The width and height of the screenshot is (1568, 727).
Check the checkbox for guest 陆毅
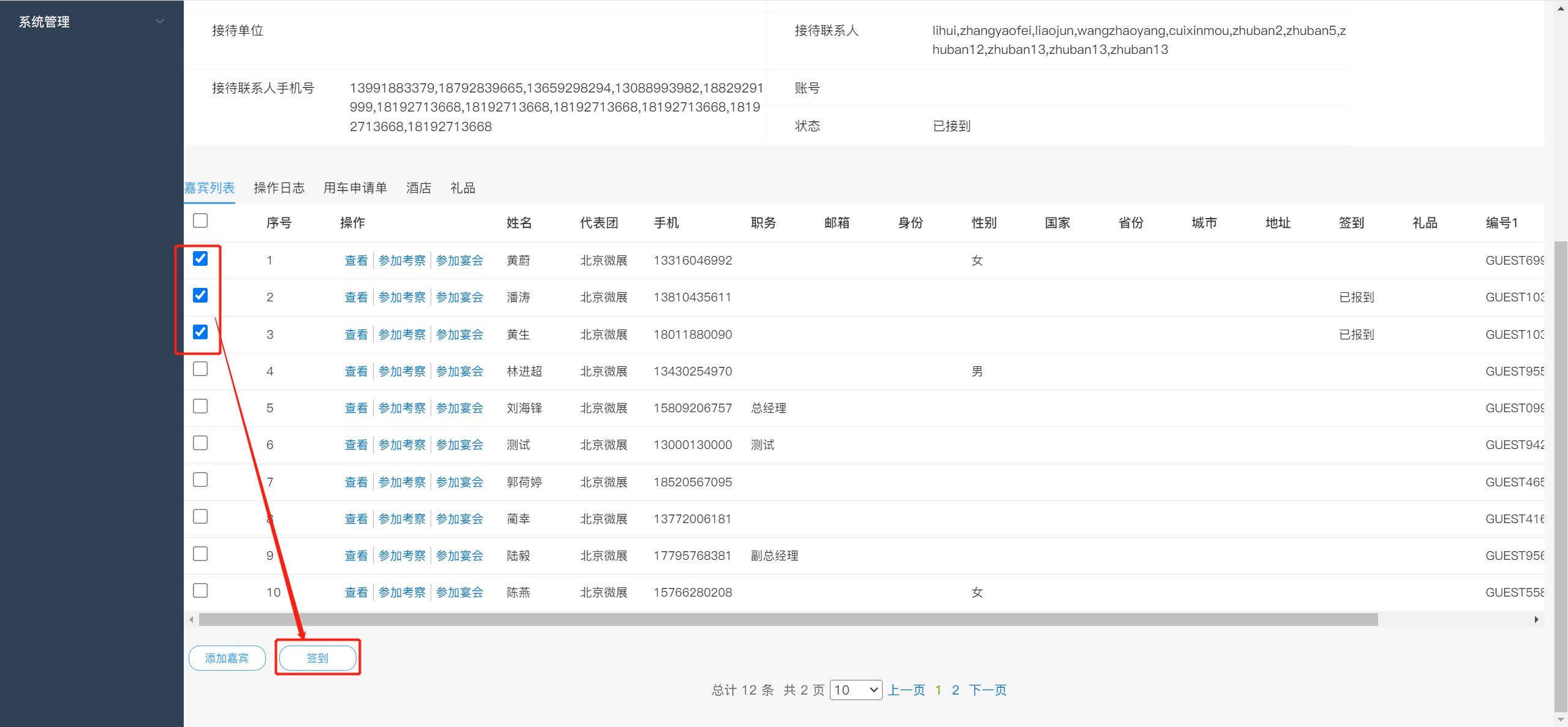tap(200, 554)
